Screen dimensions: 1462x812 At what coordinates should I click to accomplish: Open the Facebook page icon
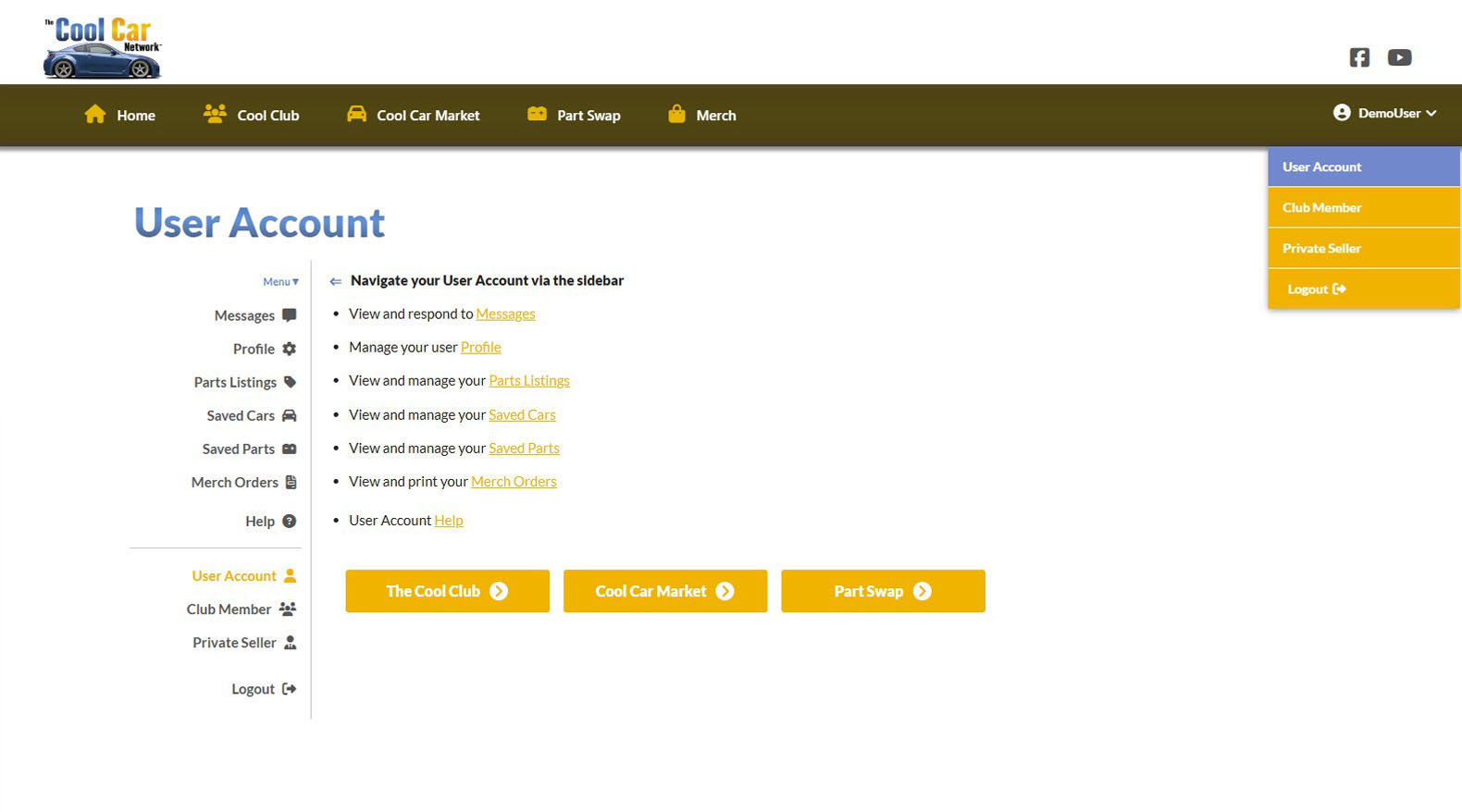(x=1359, y=57)
